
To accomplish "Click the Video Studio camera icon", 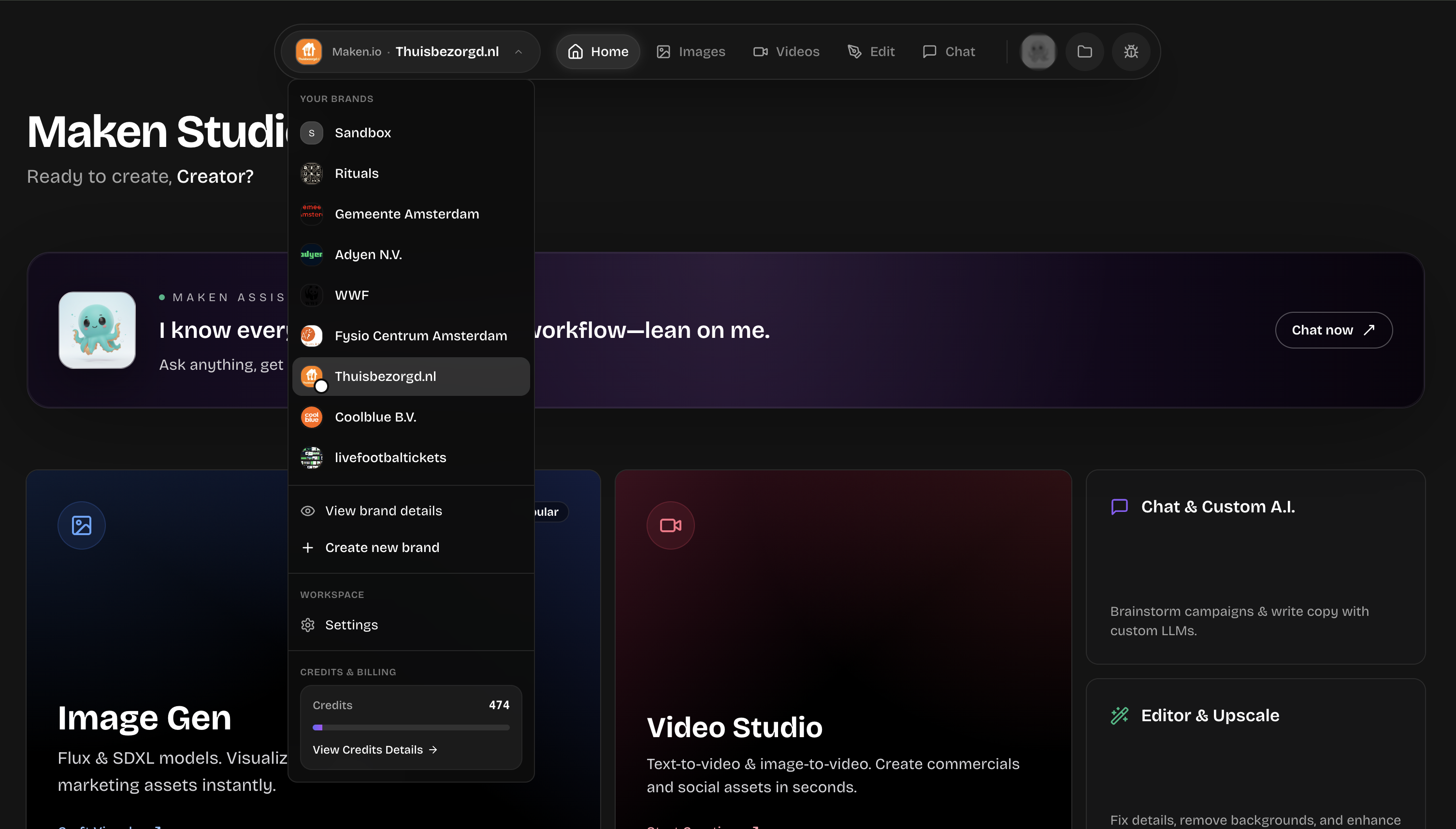I will coord(670,525).
